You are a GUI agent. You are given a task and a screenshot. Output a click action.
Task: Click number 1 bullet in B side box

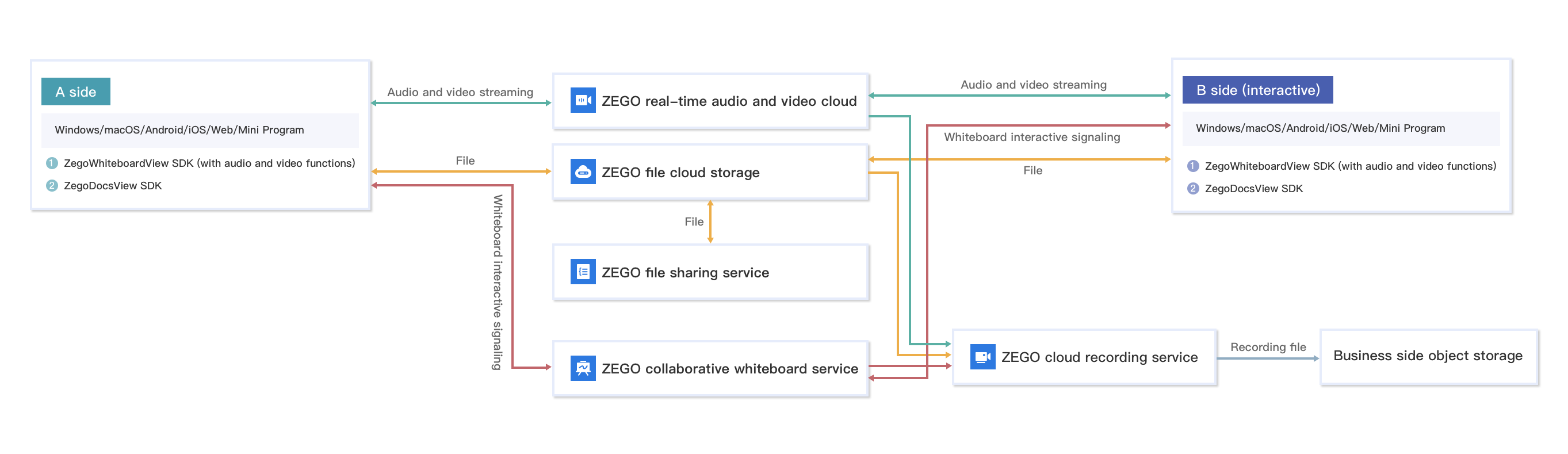(x=1193, y=166)
